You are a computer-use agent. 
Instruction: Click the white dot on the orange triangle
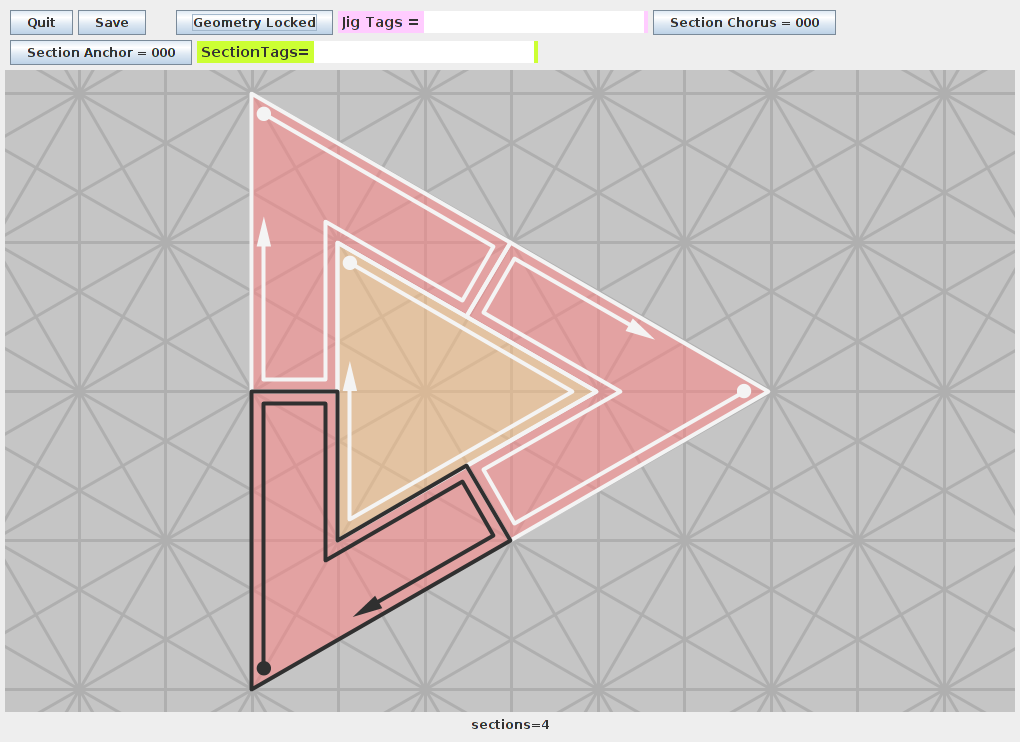click(350, 263)
